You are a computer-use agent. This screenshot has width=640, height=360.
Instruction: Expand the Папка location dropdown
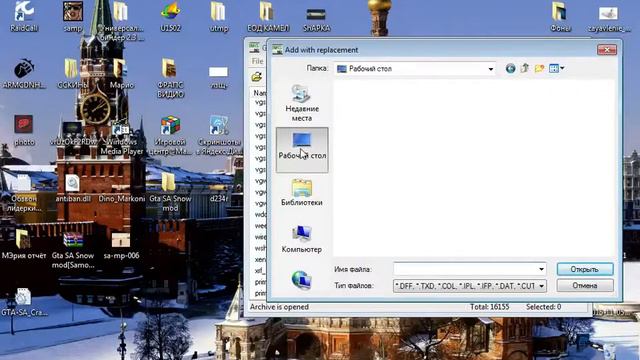click(490, 69)
